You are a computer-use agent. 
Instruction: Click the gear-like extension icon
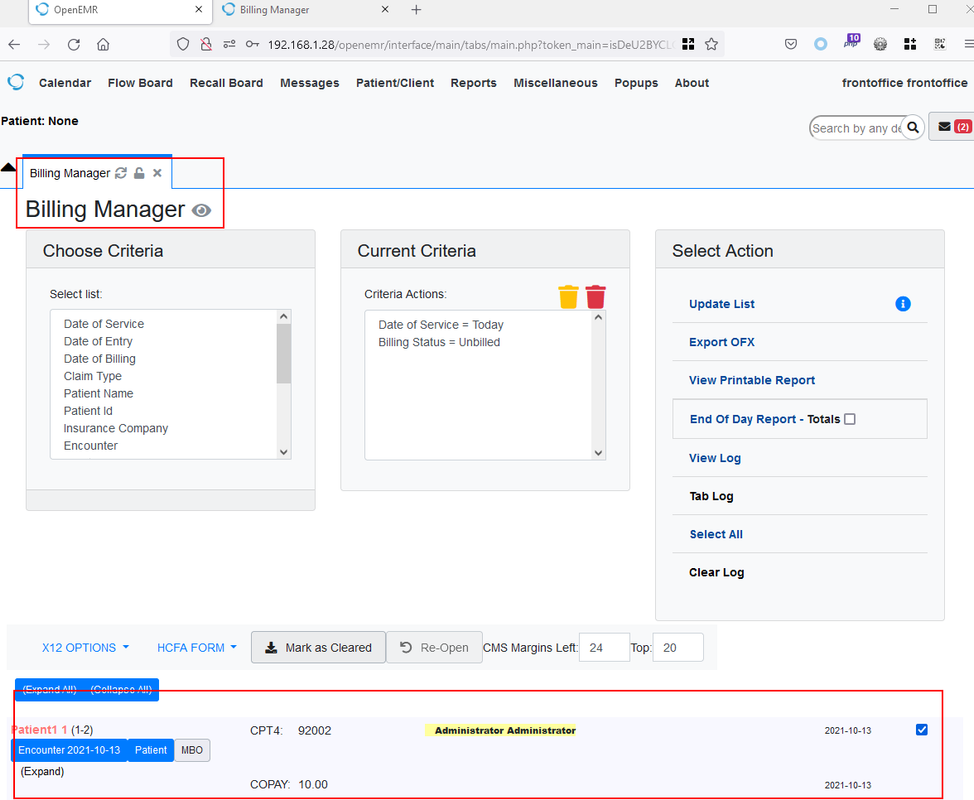(880, 44)
